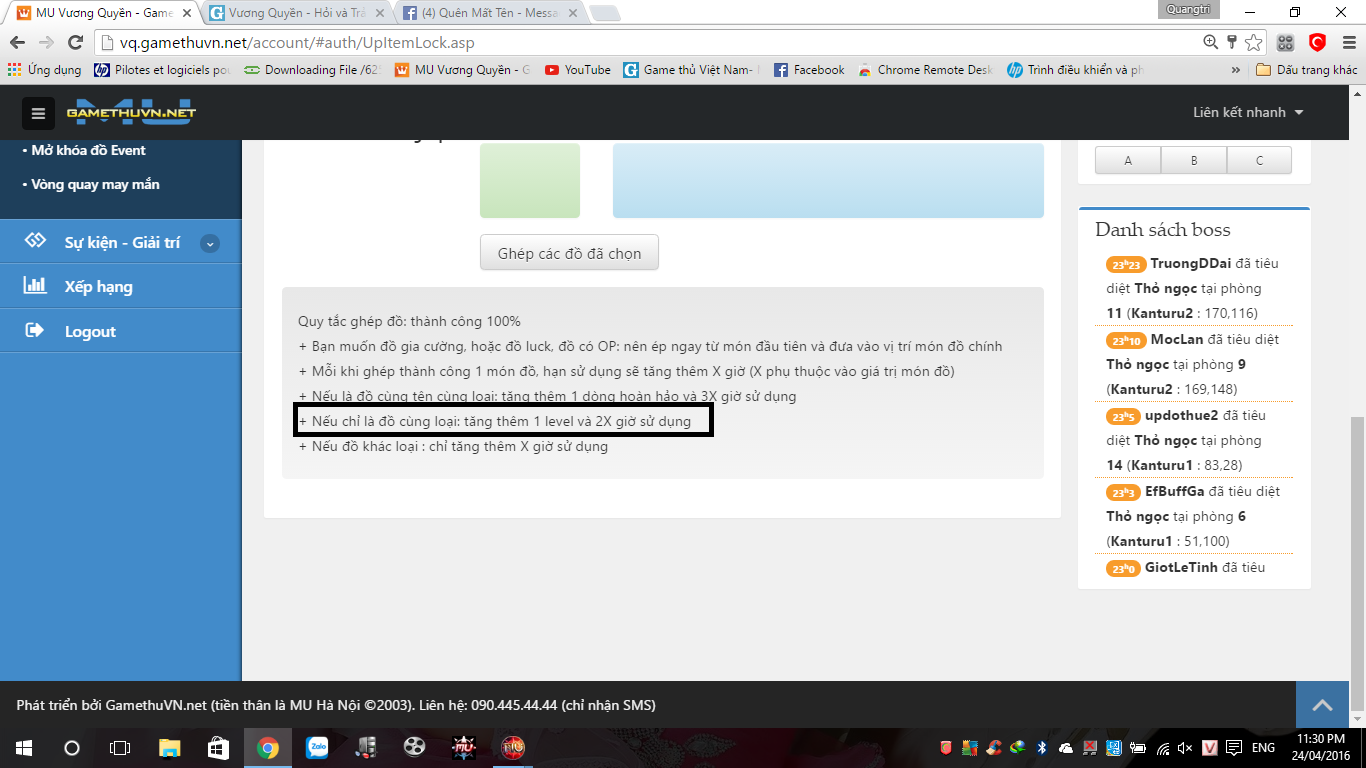
Task: Expand the Liên kết nhanh dropdown
Action: [x=1248, y=112]
